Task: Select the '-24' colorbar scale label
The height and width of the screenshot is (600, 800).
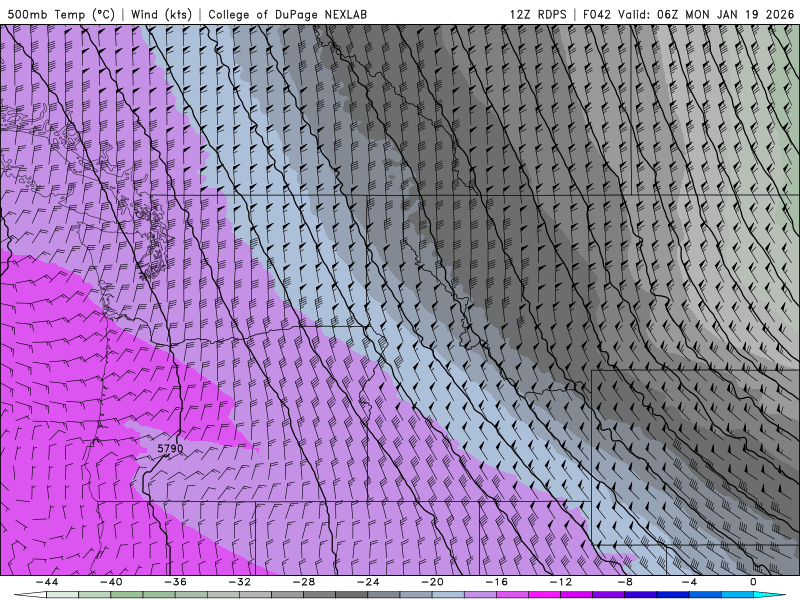Action: click(368, 582)
